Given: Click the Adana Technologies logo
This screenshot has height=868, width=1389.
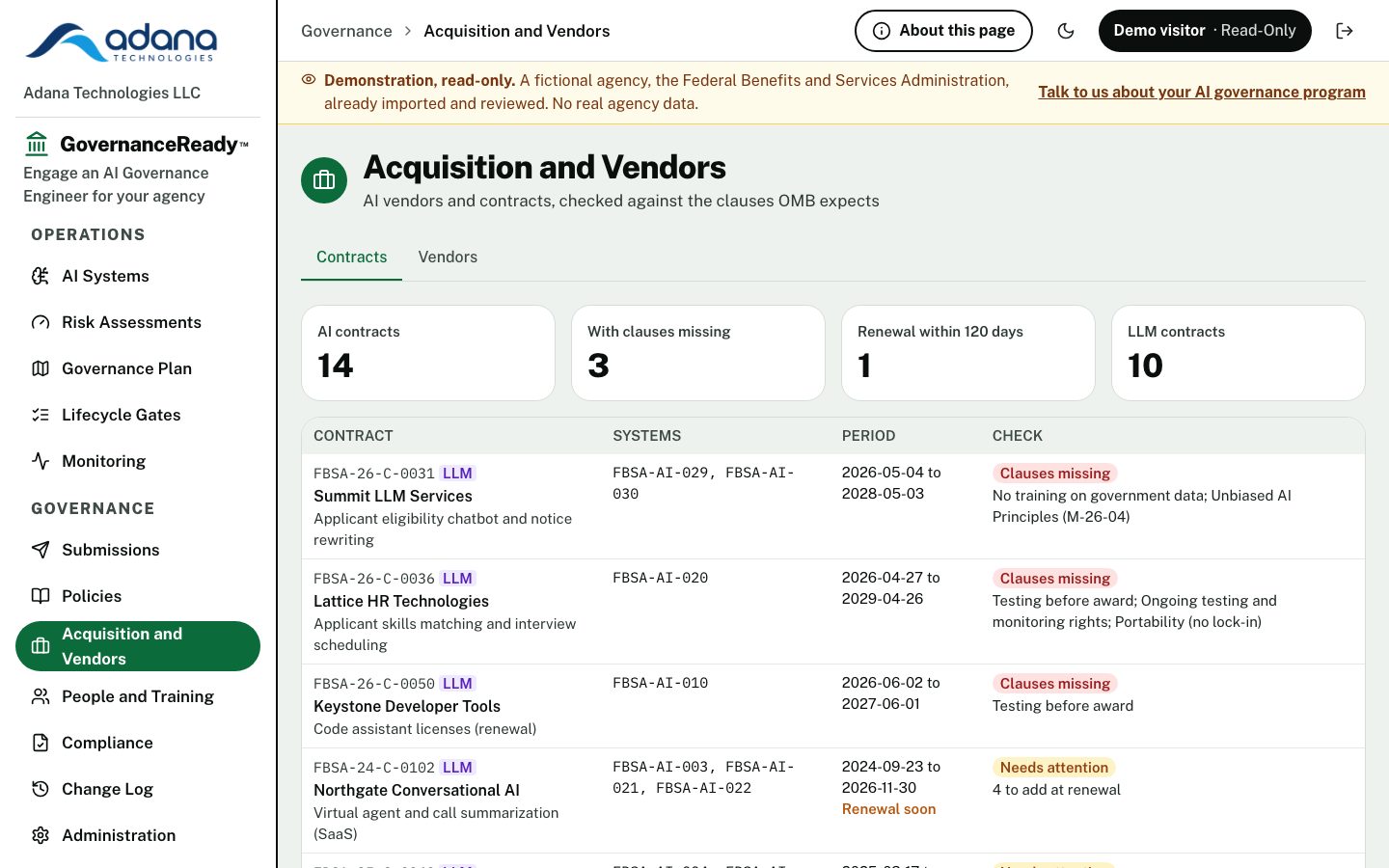Looking at the screenshot, I should (x=122, y=42).
